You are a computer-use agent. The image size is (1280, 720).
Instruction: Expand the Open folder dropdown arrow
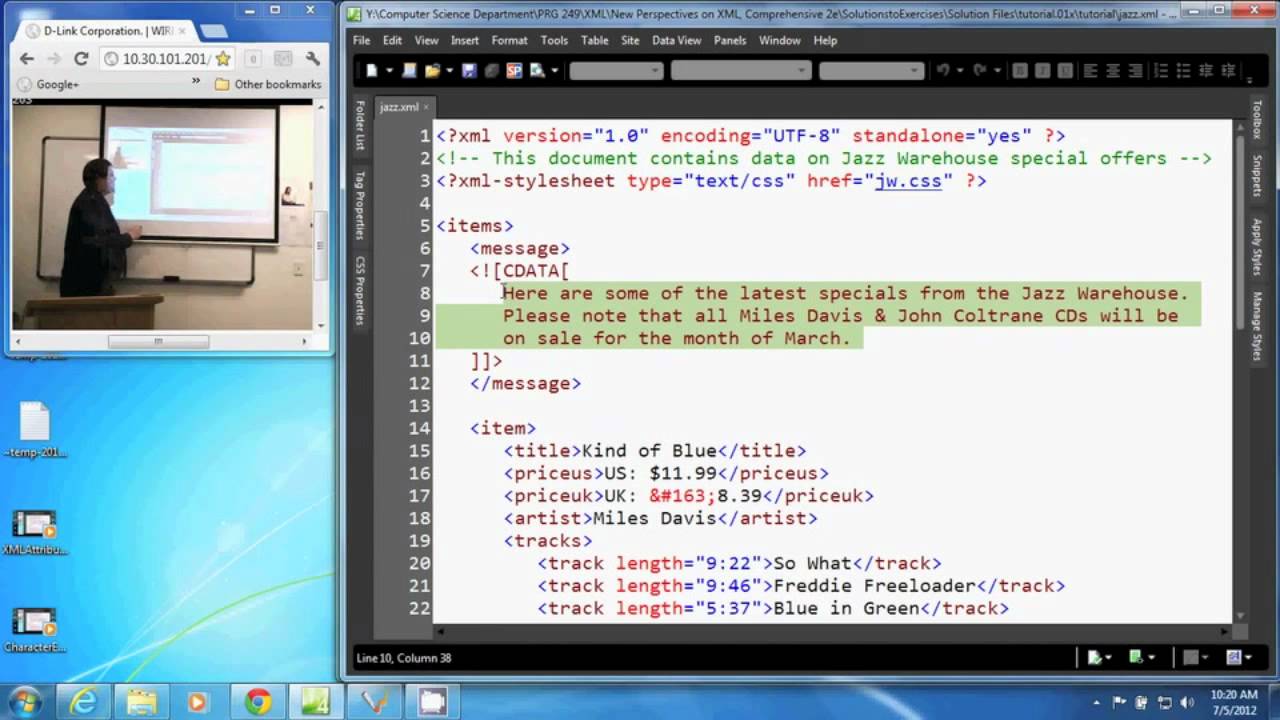click(449, 70)
